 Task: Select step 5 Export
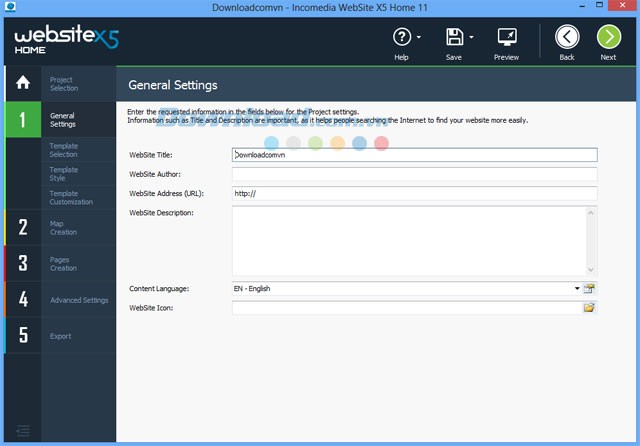pyautogui.click(x=60, y=336)
